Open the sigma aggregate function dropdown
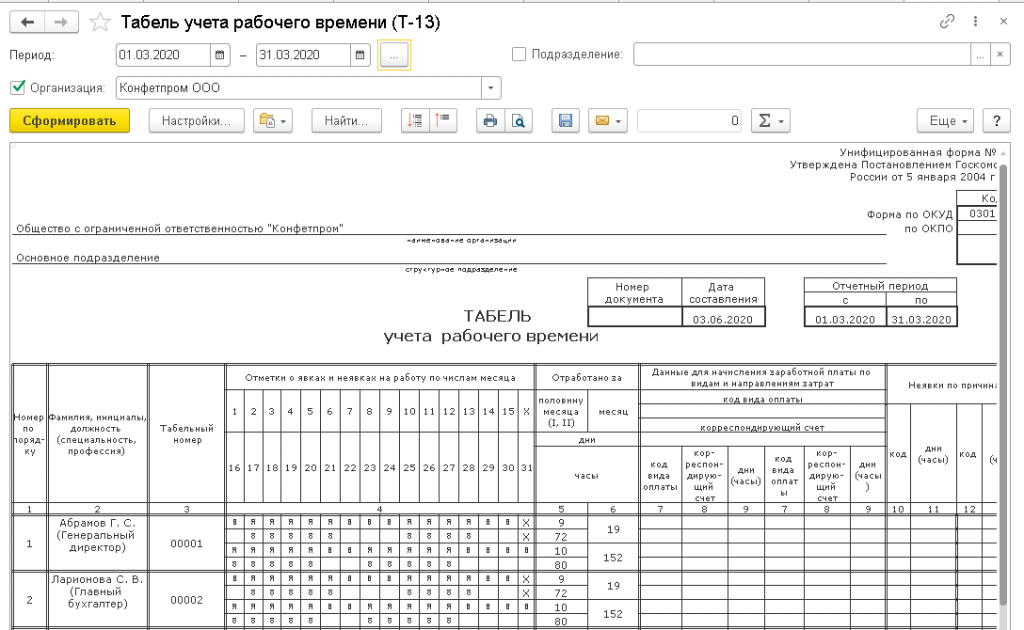Viewport: 1024px width, 630px height. click(771, 121)
